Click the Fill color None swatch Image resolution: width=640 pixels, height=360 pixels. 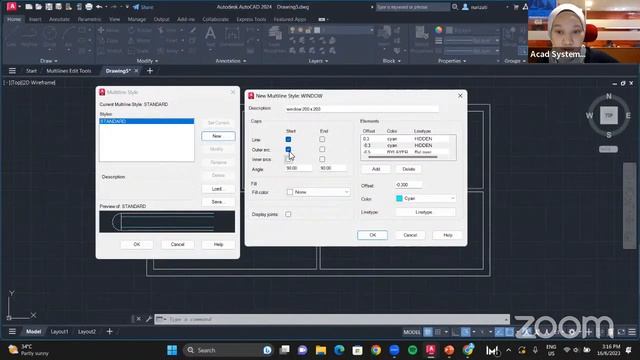coord(290,192)
